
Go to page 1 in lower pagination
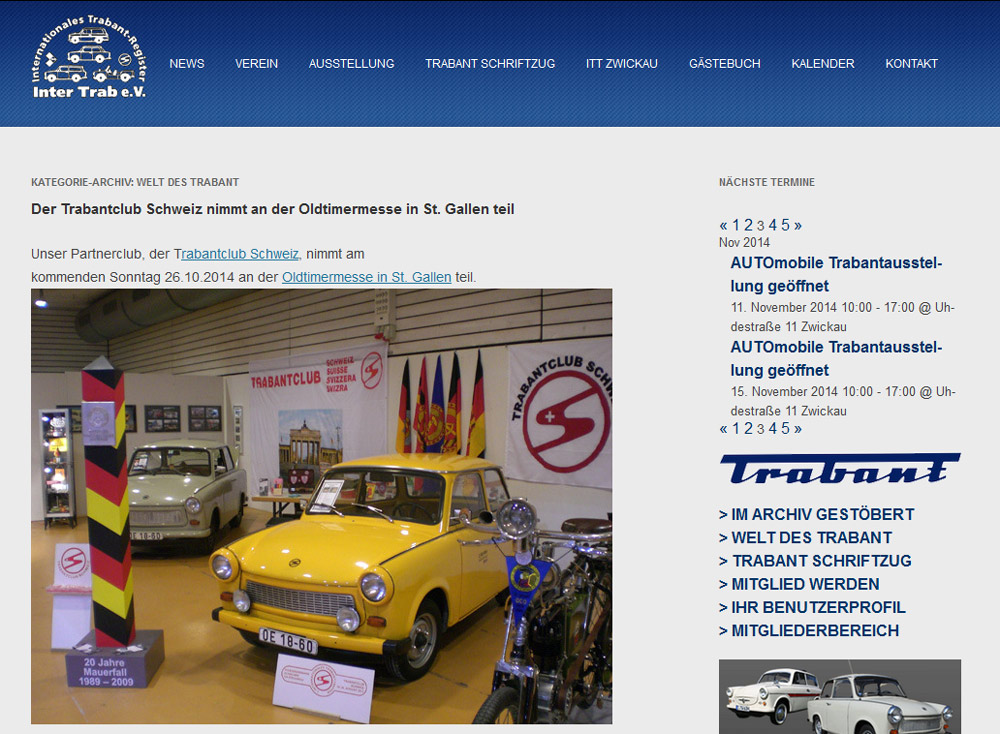[x=736, y=429]
